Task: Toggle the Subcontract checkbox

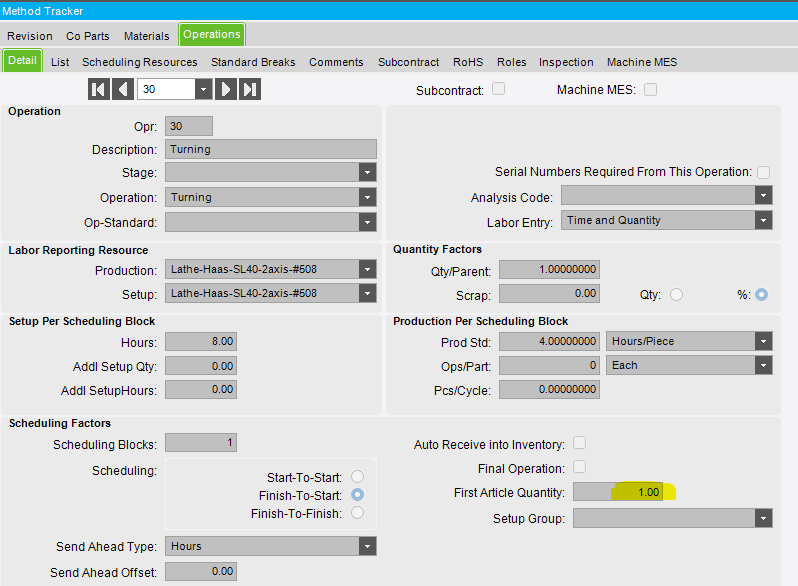Action: click(x=498, y=89)
